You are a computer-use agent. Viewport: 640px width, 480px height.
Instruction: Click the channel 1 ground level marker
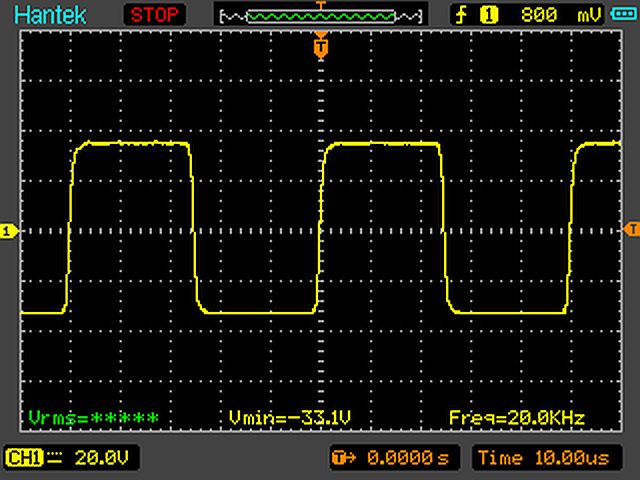(x=8, y=231)
